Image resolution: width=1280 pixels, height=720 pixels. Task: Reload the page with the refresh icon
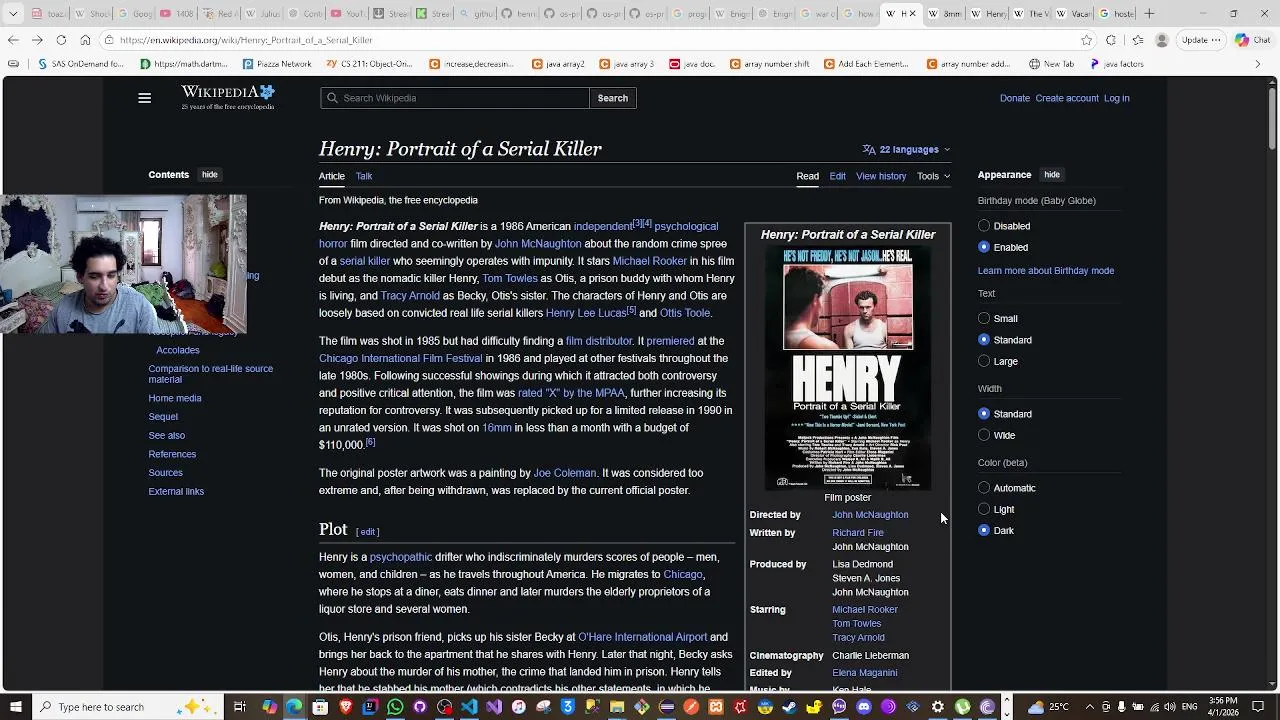point(61,40)
